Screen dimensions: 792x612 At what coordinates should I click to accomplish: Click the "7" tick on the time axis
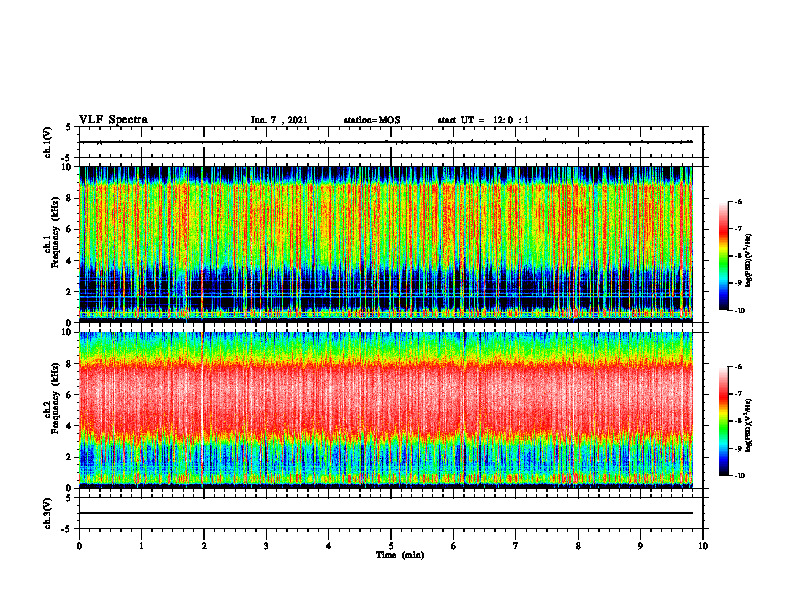(x=516, y=546)
